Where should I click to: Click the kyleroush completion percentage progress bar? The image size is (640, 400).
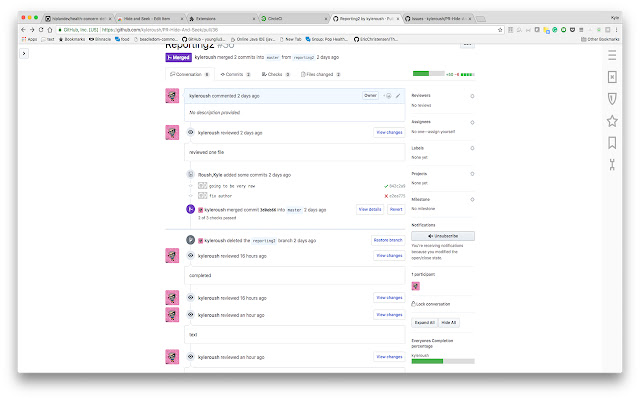[x=443, y=361]
